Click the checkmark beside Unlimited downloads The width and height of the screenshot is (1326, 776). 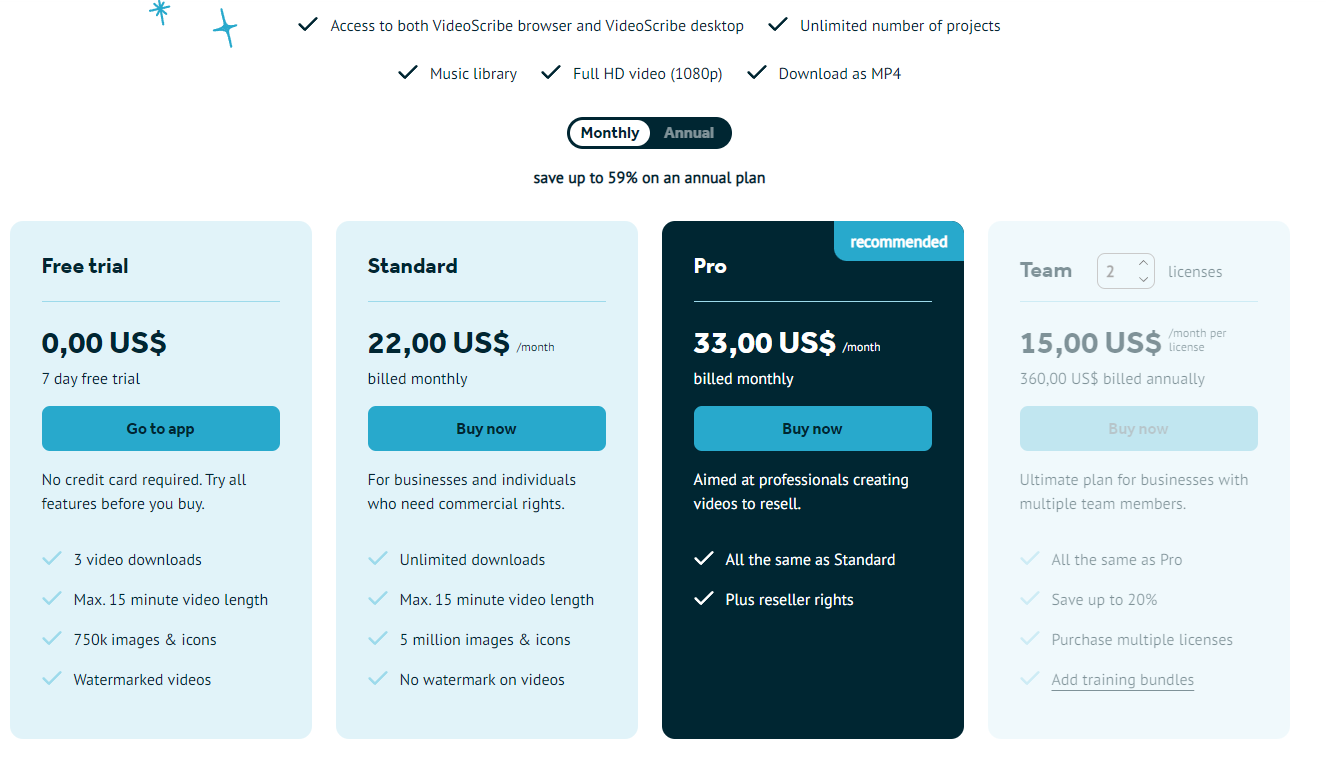378,559
